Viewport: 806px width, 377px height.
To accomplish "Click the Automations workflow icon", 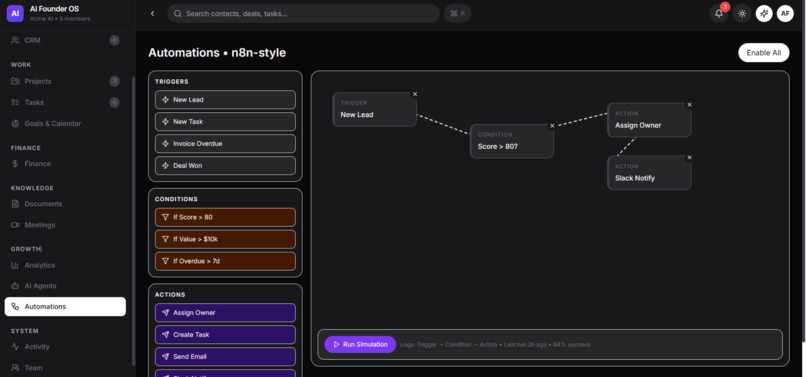I will (15, 307).
